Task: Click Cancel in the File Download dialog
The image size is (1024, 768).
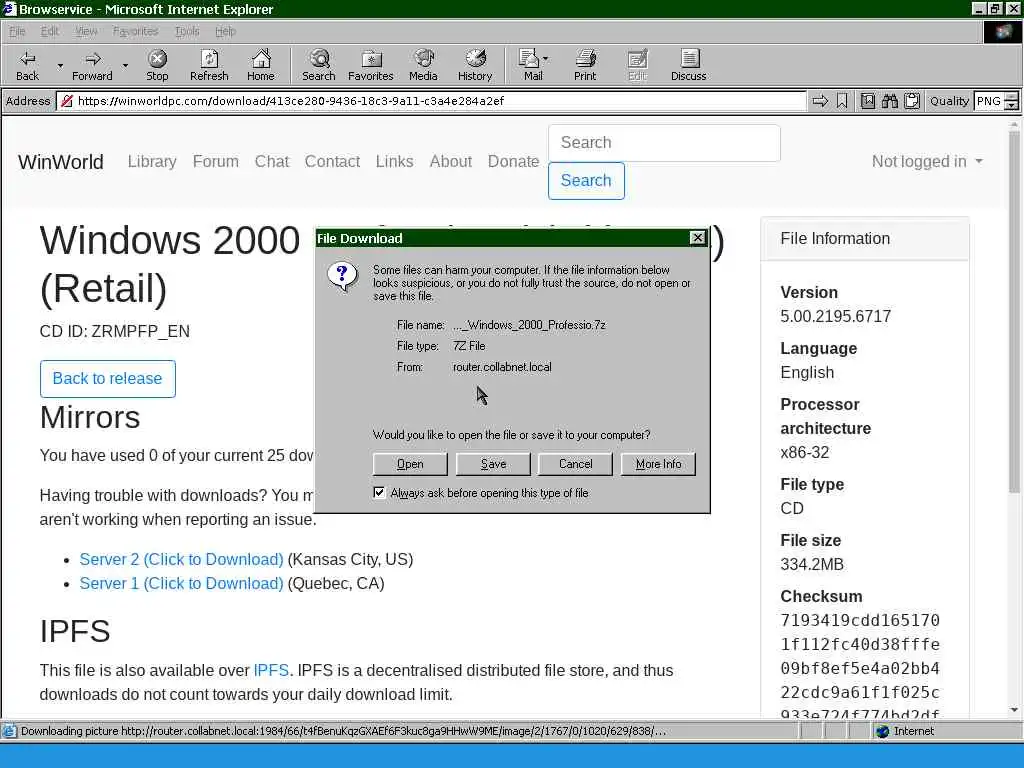Action: coord(575,464)
